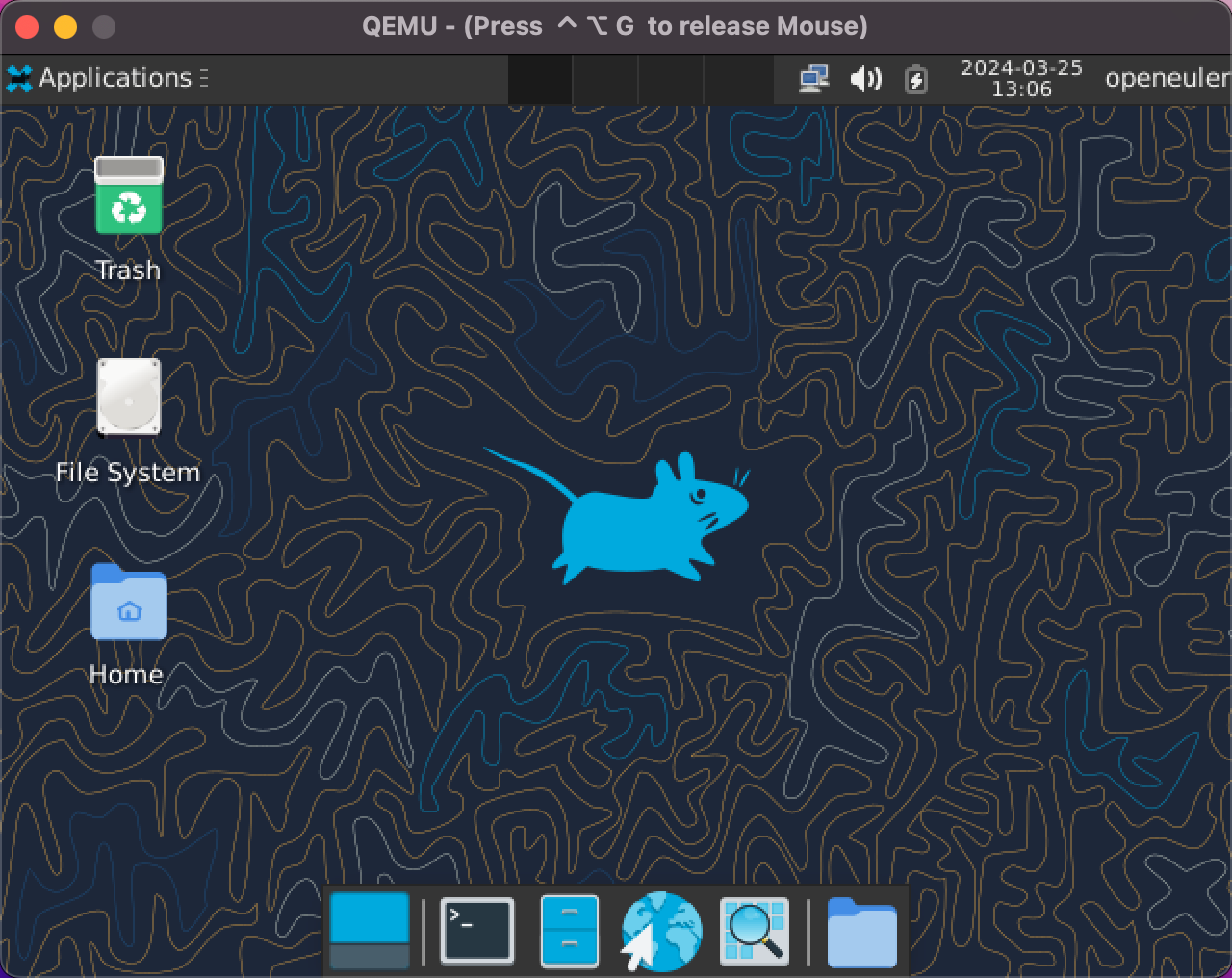Open the Applications menu
Screen dimensions: 1232x978
(107, 78)
